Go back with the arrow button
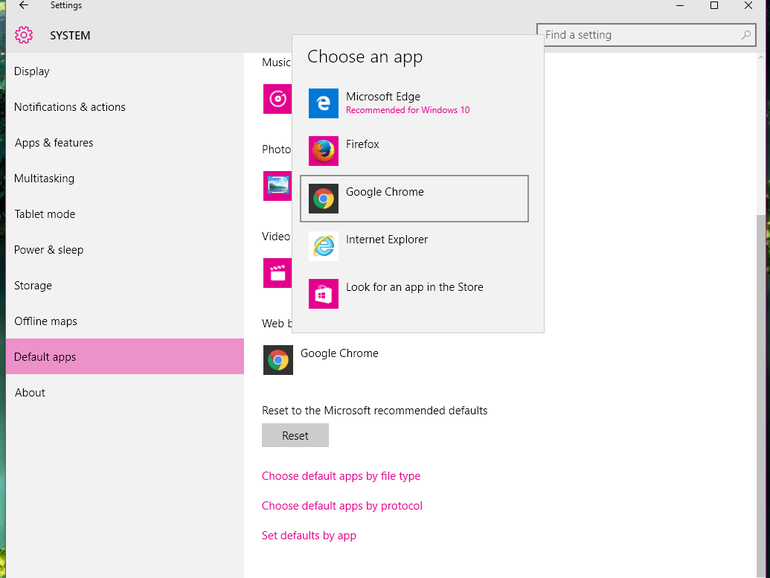 (24, 5)
